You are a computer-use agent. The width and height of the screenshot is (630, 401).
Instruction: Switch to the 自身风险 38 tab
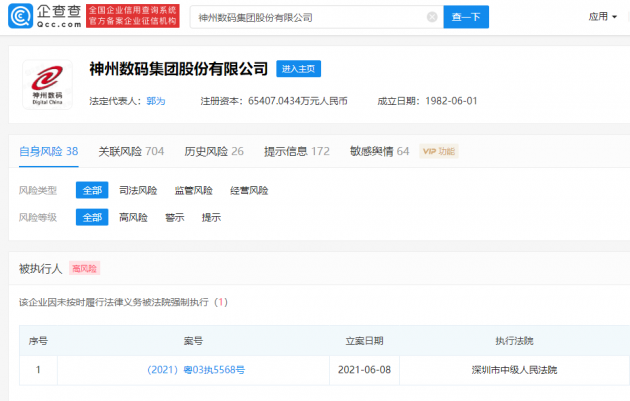tap(49, 151)
